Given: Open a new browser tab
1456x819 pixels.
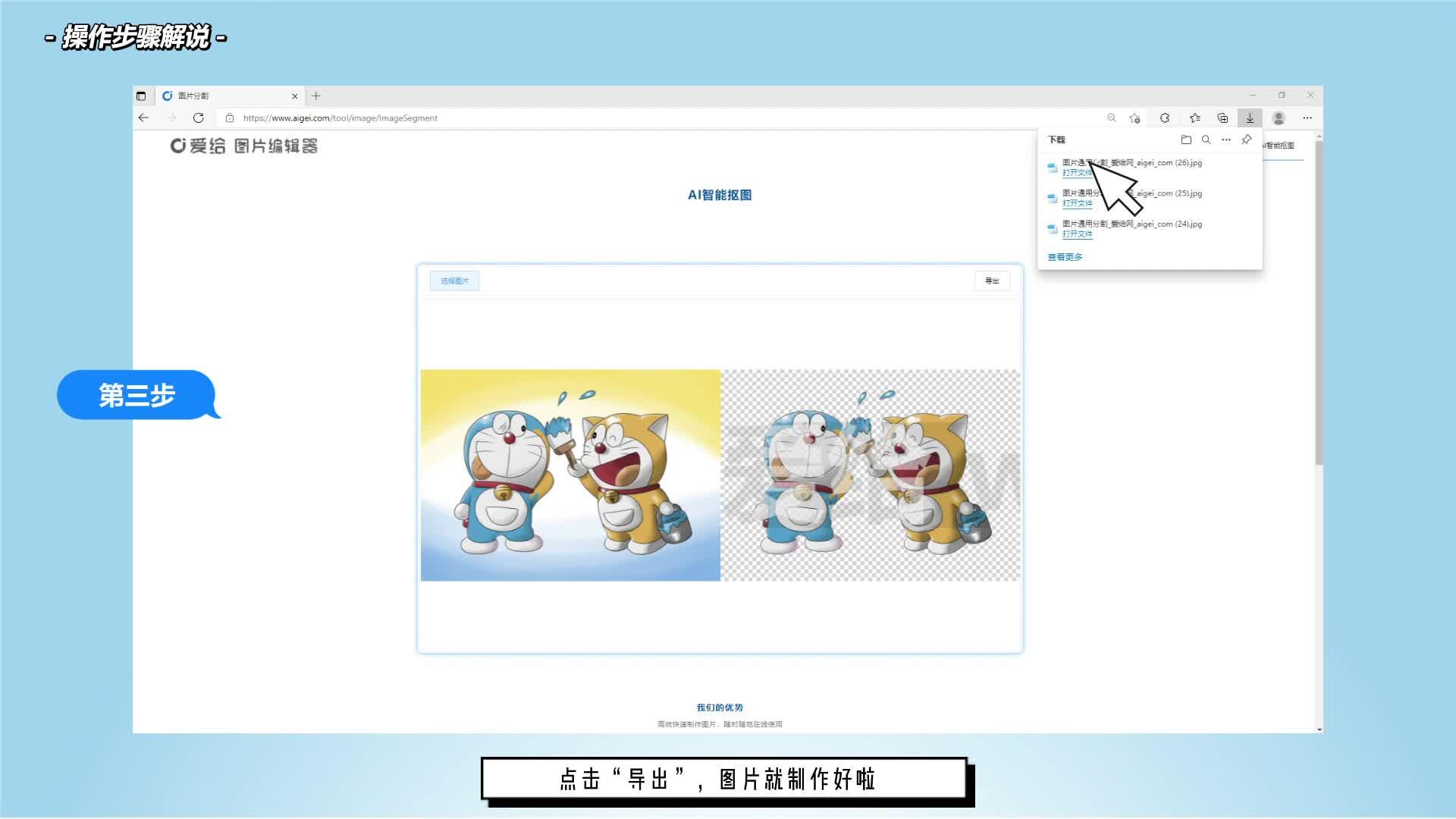Looking at the screenshot, I should pos(316,96).
